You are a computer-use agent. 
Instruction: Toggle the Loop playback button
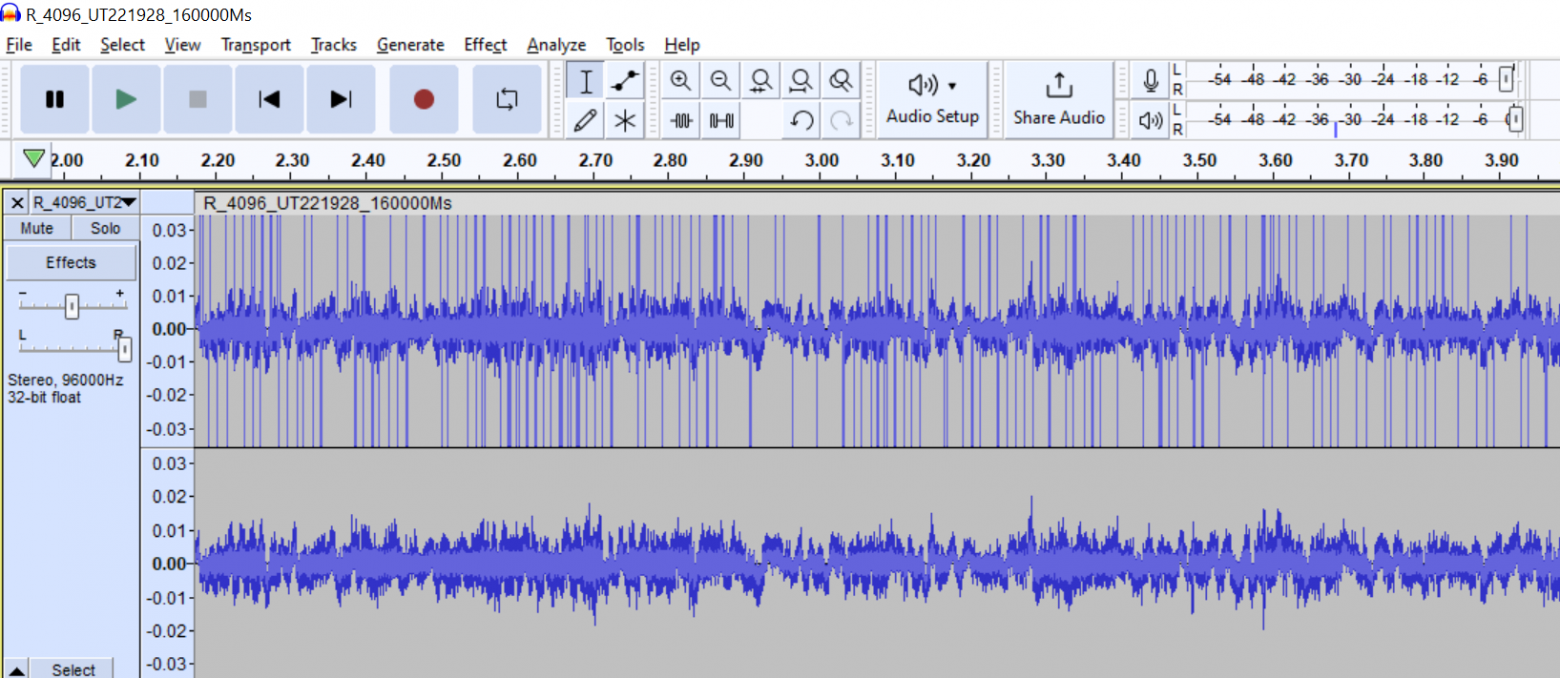click(507, 99)
